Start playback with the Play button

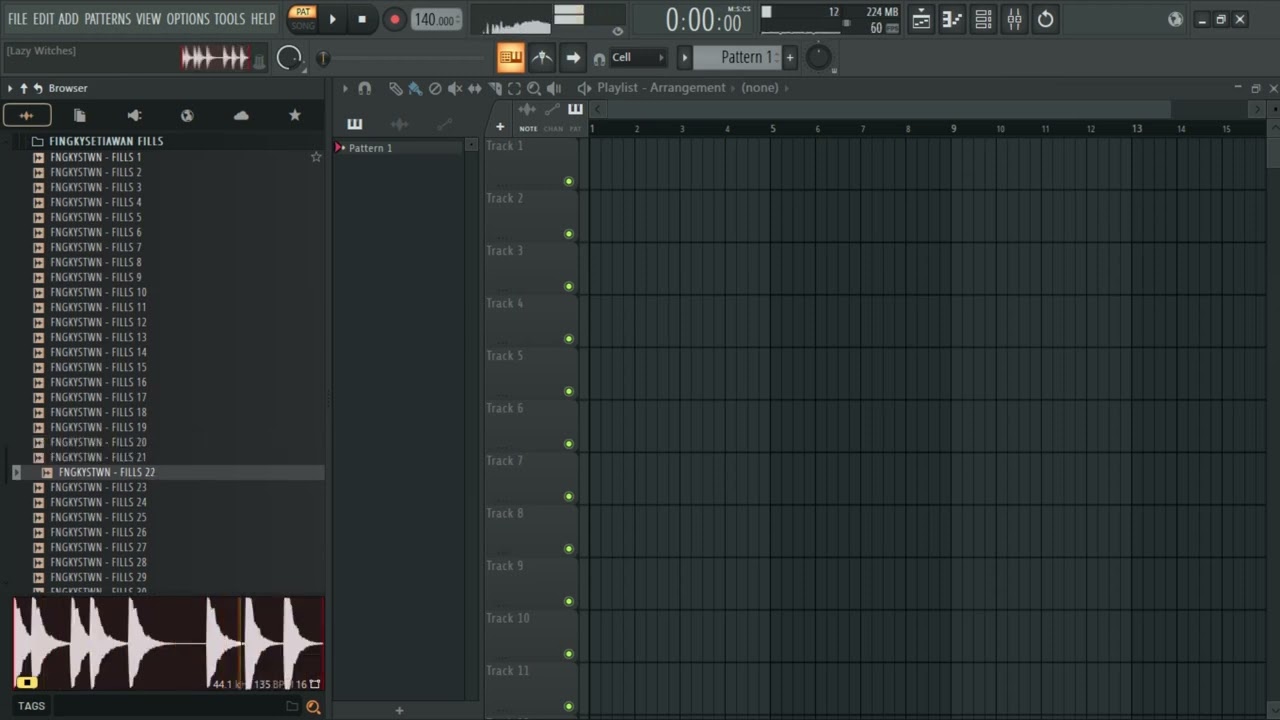tap(332, 19)
